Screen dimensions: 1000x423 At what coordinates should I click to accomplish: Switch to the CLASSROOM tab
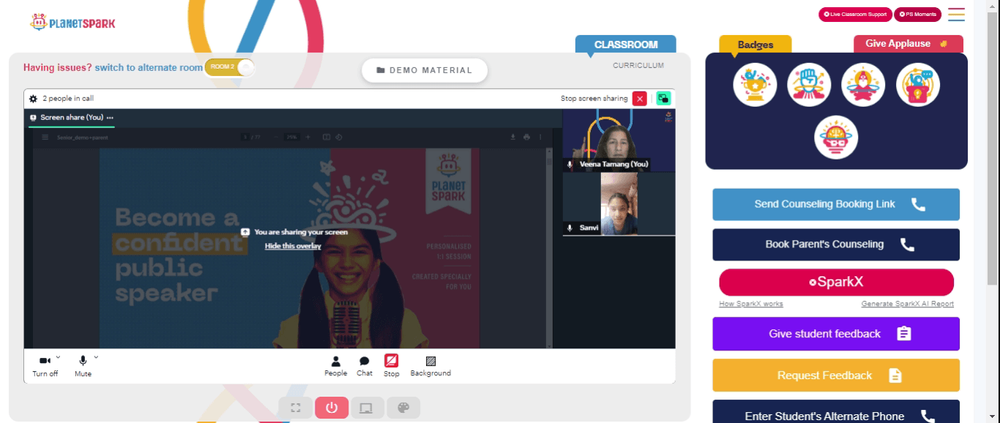pyautogui.click(x=626, y=45)
